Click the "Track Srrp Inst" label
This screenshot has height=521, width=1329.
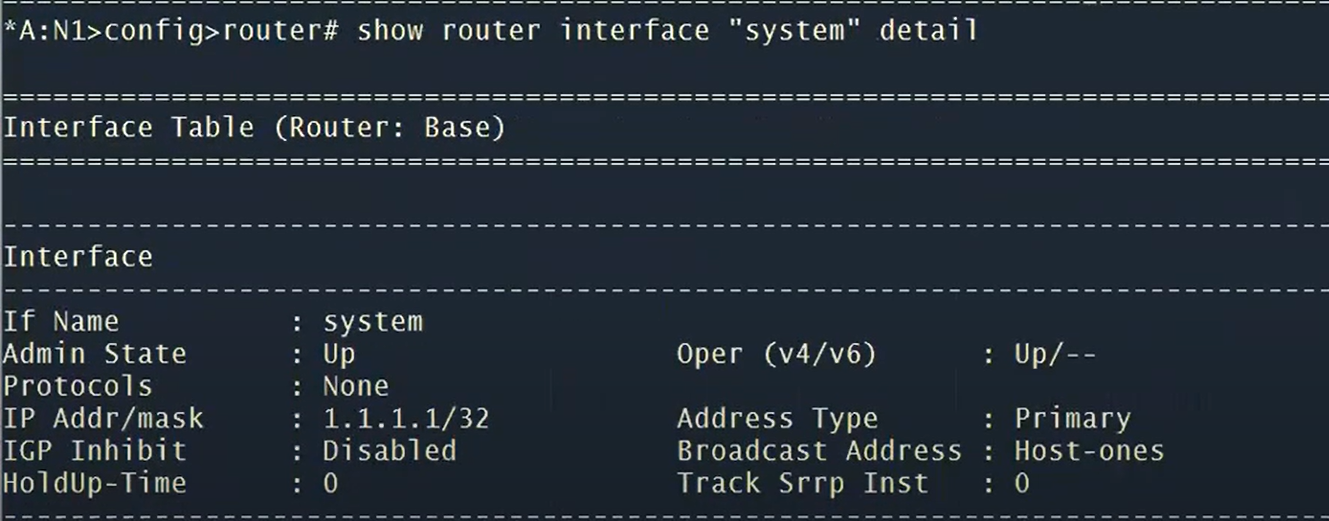tap(802, 483)
